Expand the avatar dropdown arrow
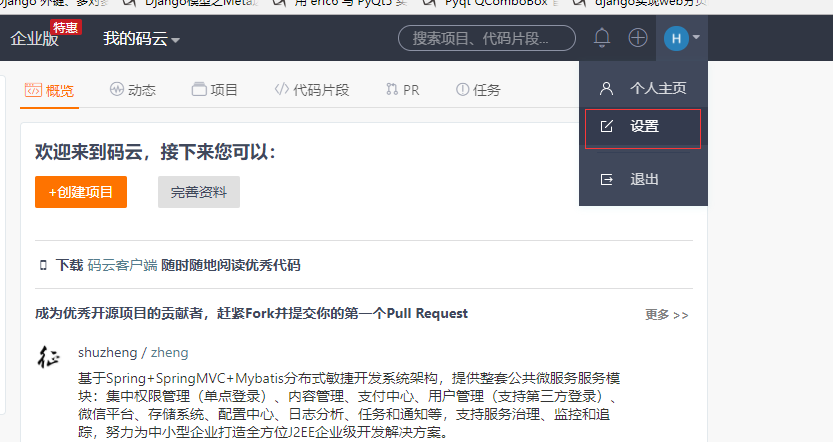Viewport: 833px width, 442px height. click(696, 38)
